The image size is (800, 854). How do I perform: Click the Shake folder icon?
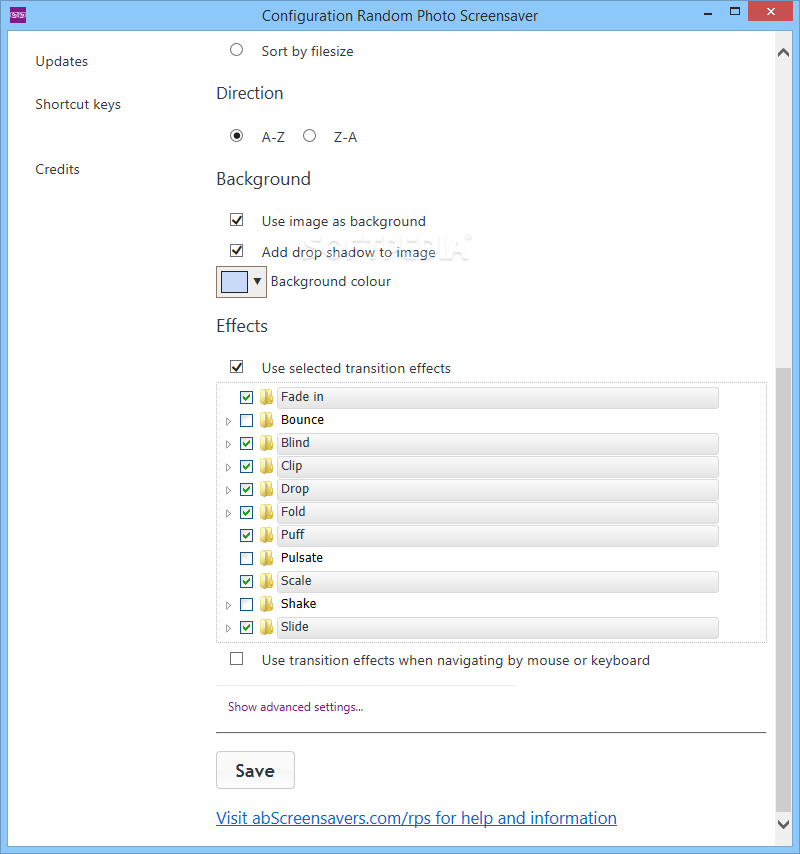tap(266, 604)
